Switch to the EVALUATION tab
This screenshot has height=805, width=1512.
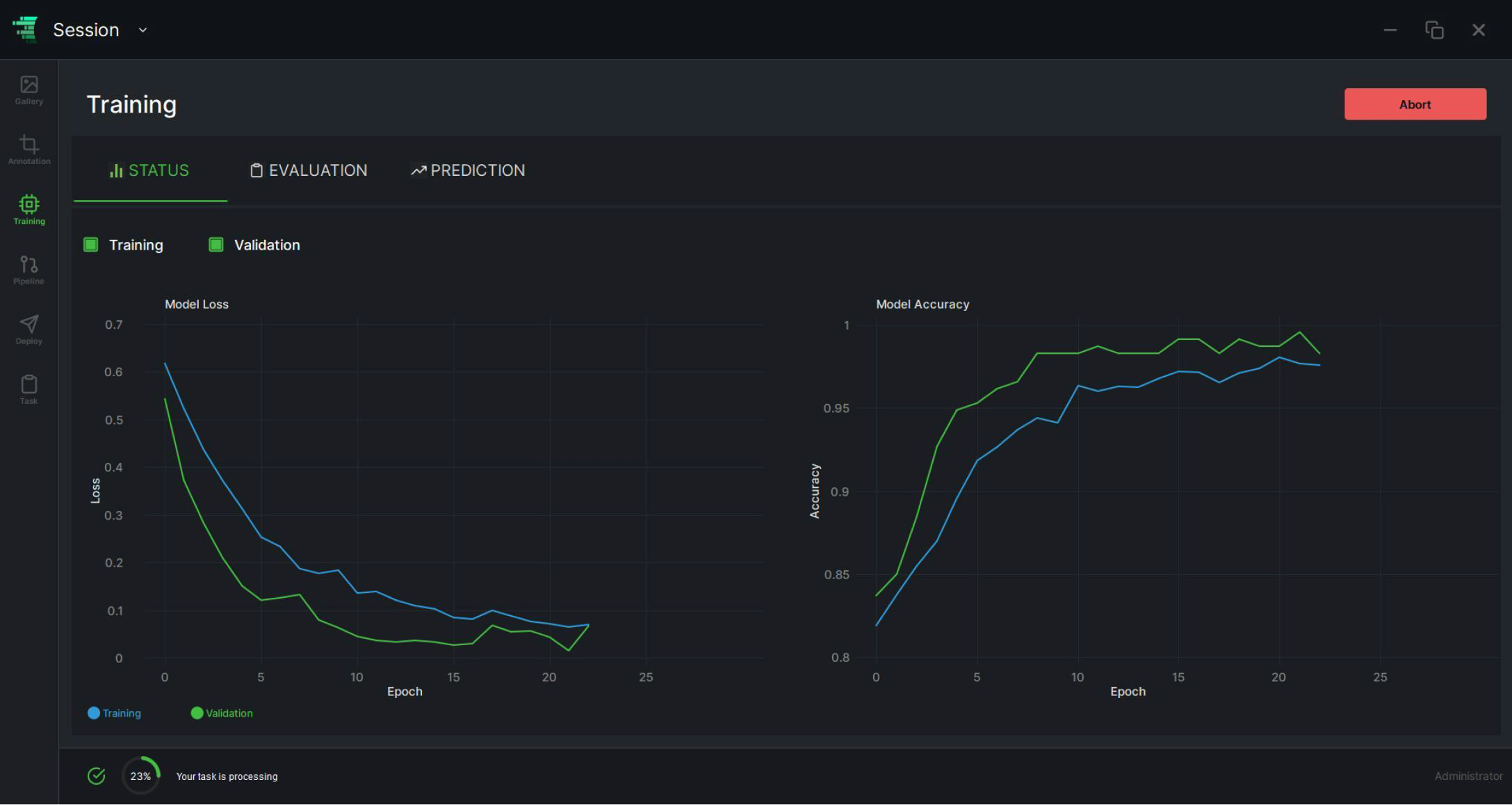[x=309, y=170]
